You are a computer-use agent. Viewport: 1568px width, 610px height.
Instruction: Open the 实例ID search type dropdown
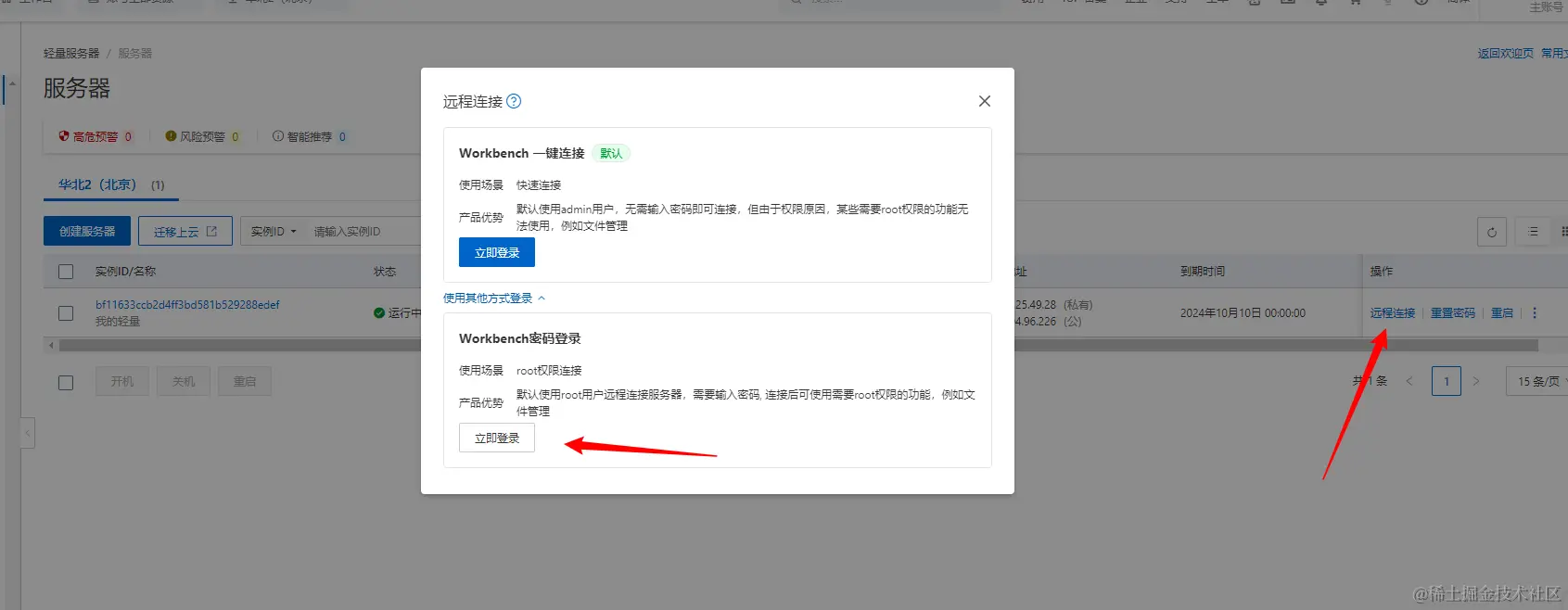(273, 231)
